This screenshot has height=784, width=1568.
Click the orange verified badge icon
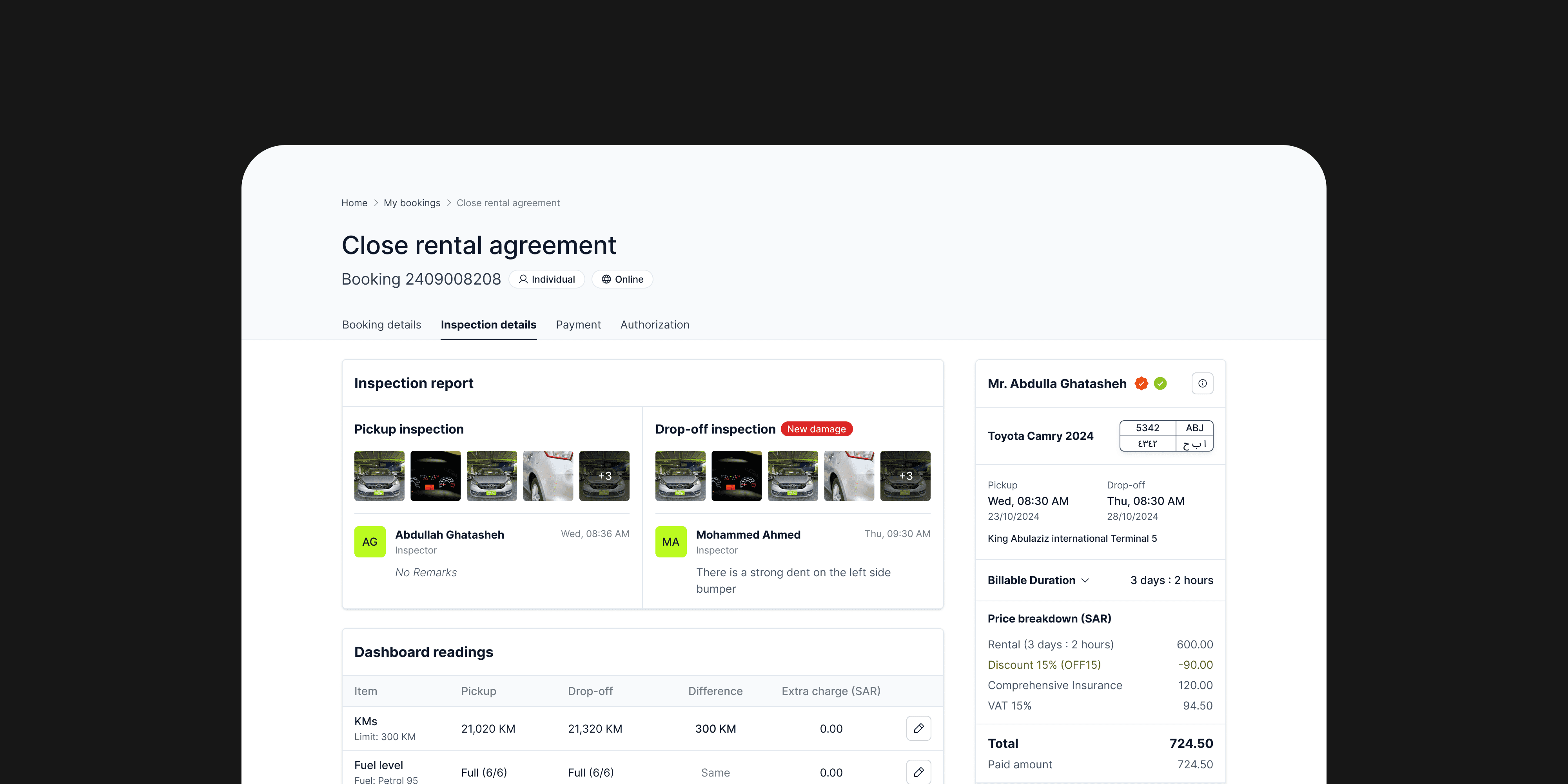[x=1141, y=383]
